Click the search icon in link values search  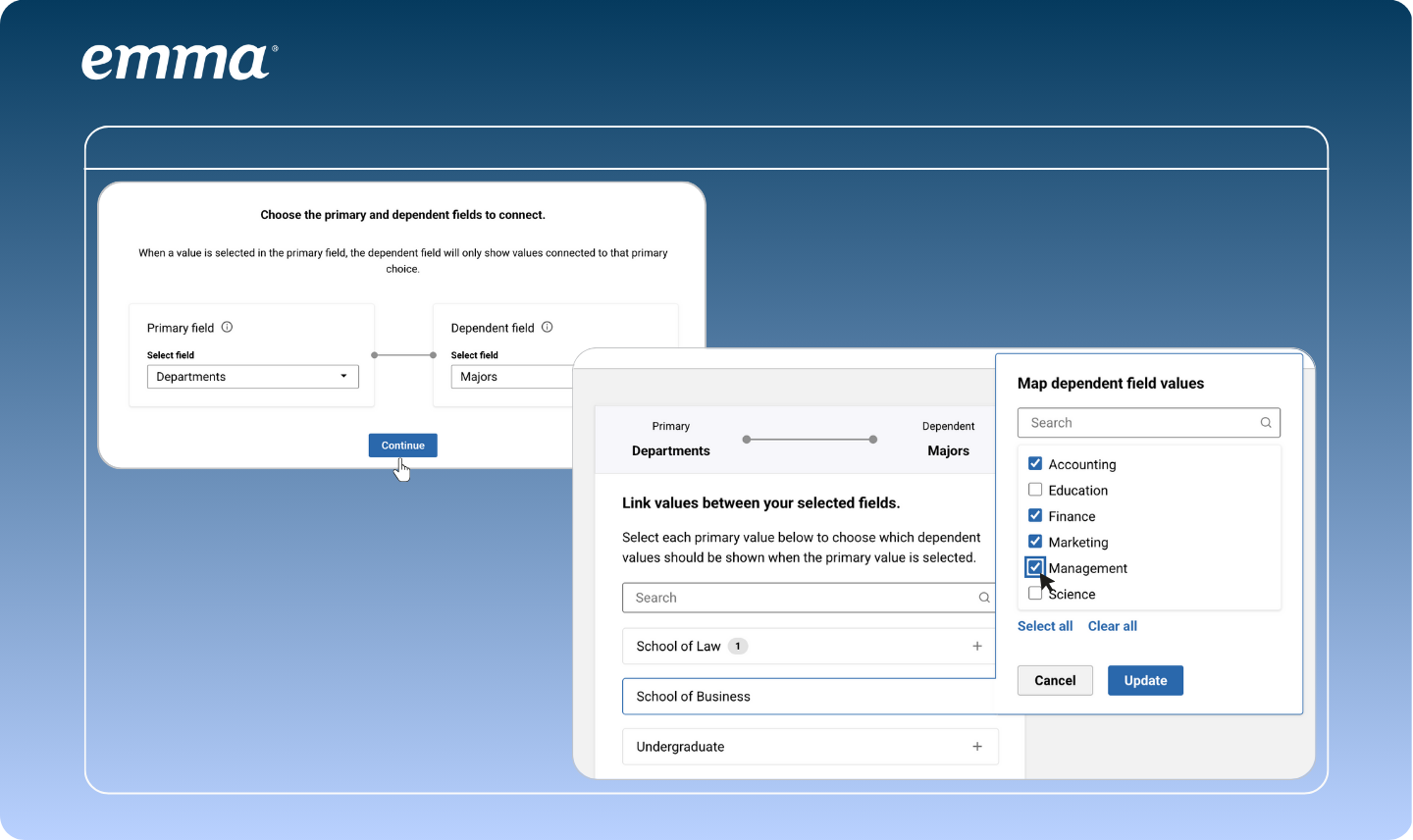coord(984,598)
